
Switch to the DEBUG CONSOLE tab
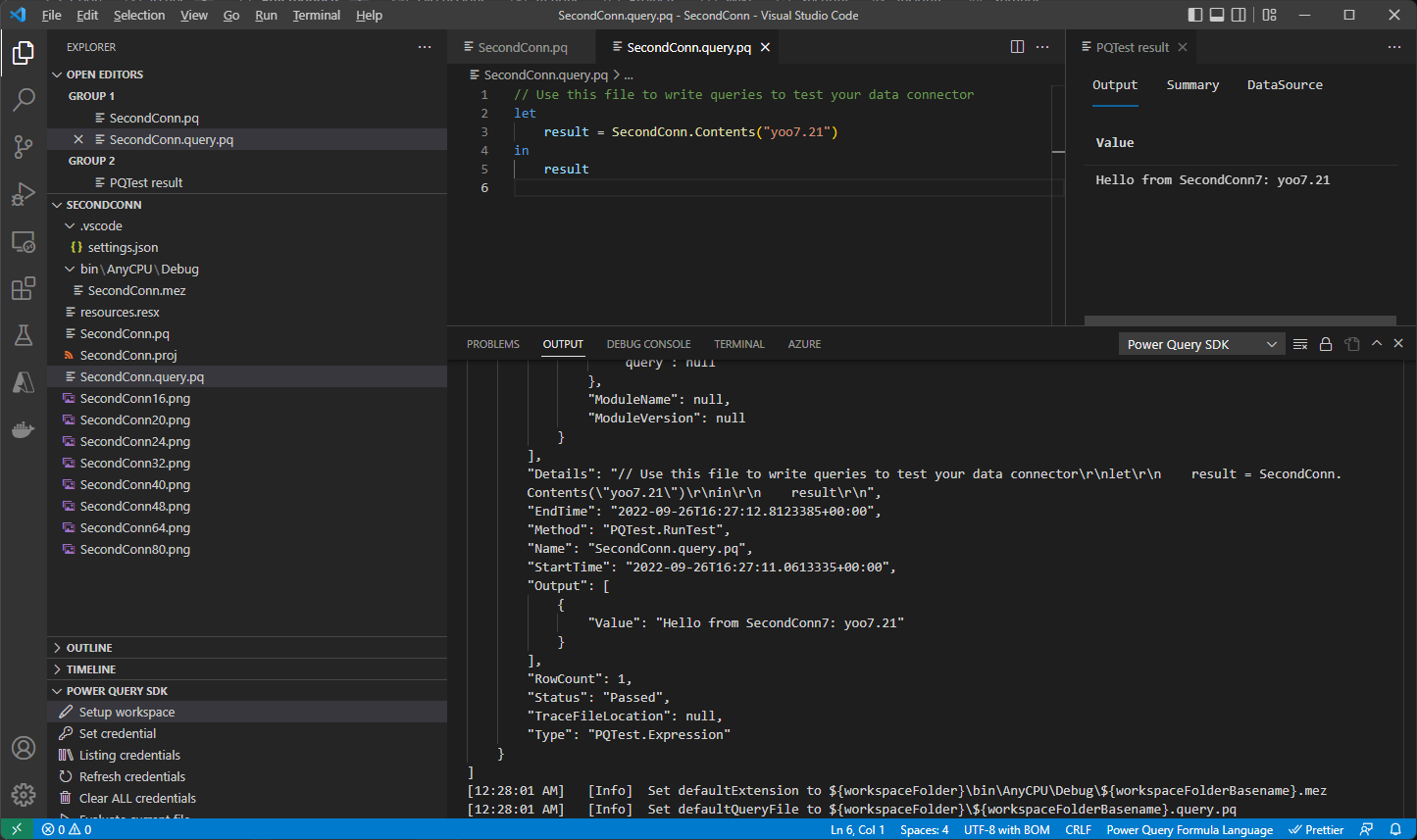click(648, 344)
